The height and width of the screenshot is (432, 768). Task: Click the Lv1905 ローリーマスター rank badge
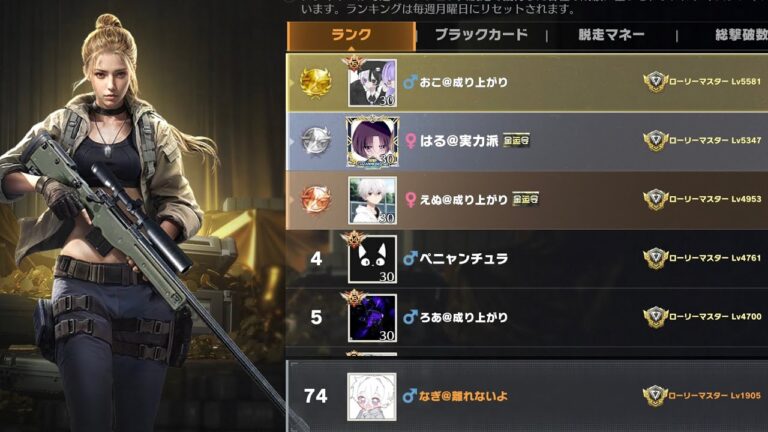(656, 395)
